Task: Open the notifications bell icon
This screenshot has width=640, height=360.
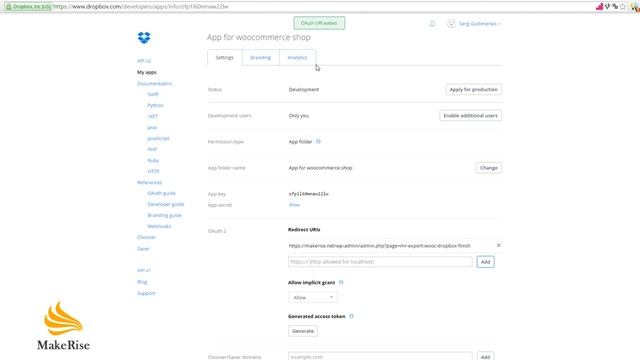Action: [x=432, y=24]
